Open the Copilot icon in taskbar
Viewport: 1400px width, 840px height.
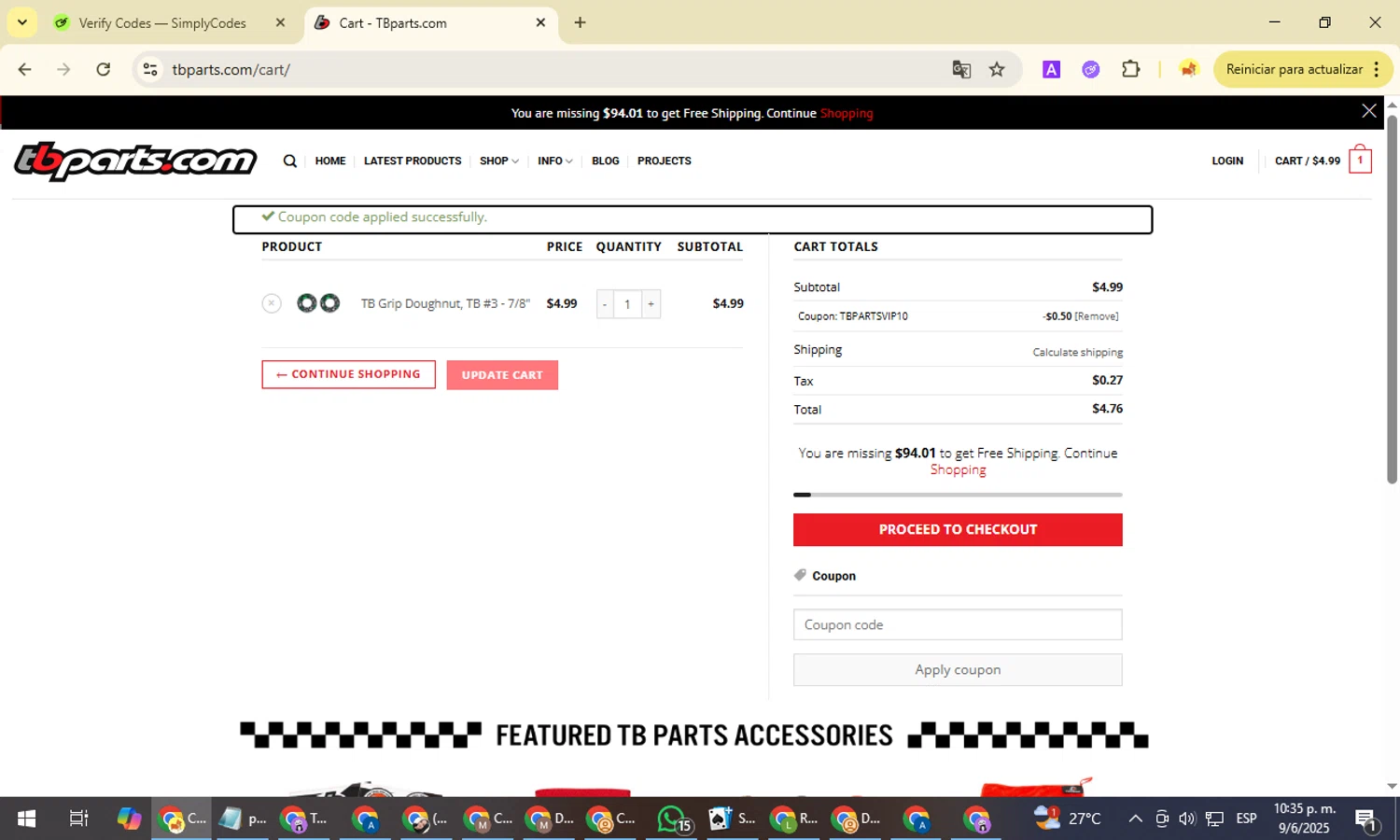click(x=129, y=819)
